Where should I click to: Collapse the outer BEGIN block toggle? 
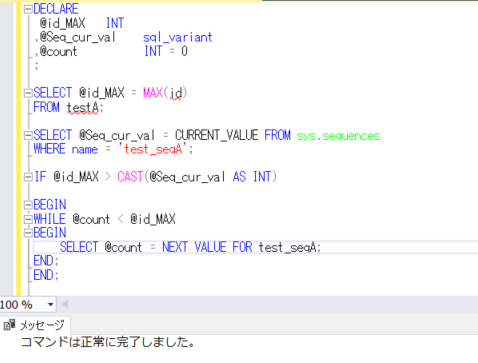(28, 205)
